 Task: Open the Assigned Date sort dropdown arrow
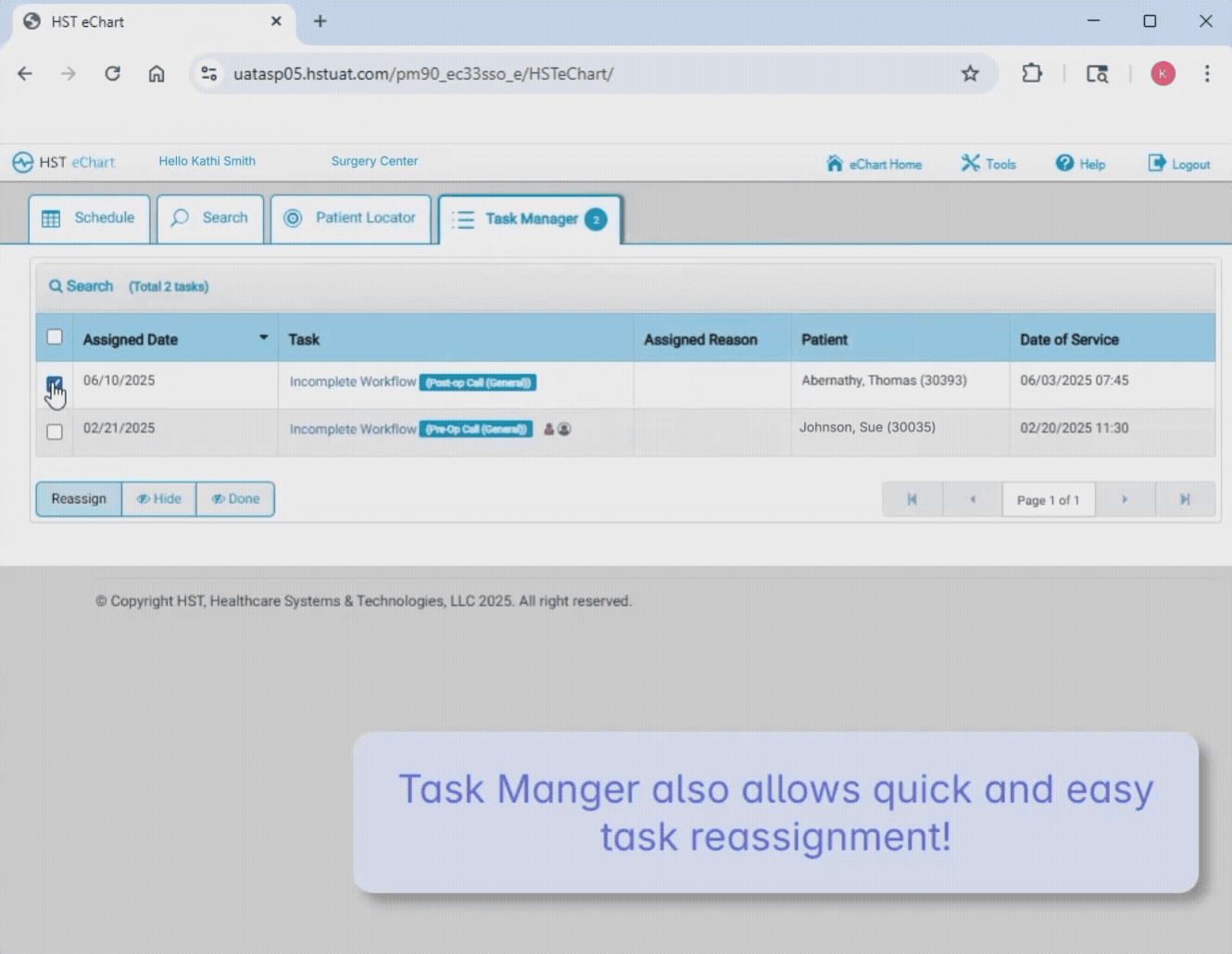[x=263, y=338]
